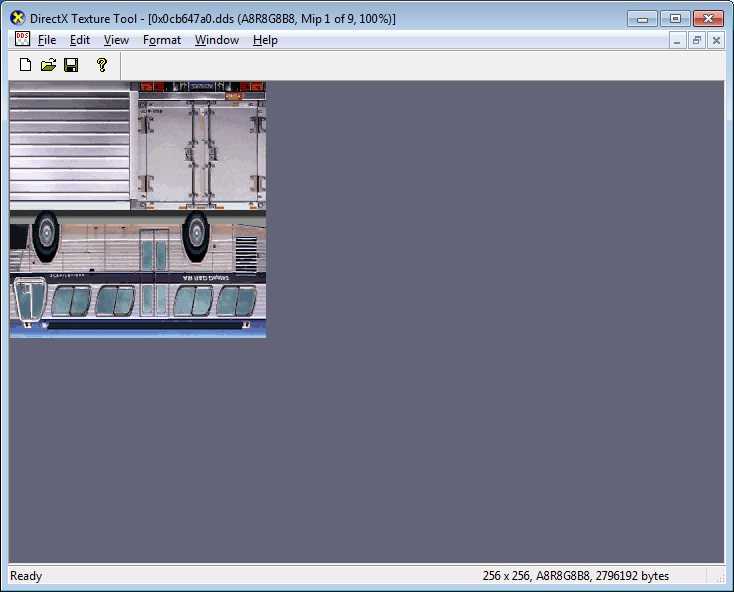The image size is (734, 592).
Task: Open the Help question mark icon
Action: (x=102, y=65)
